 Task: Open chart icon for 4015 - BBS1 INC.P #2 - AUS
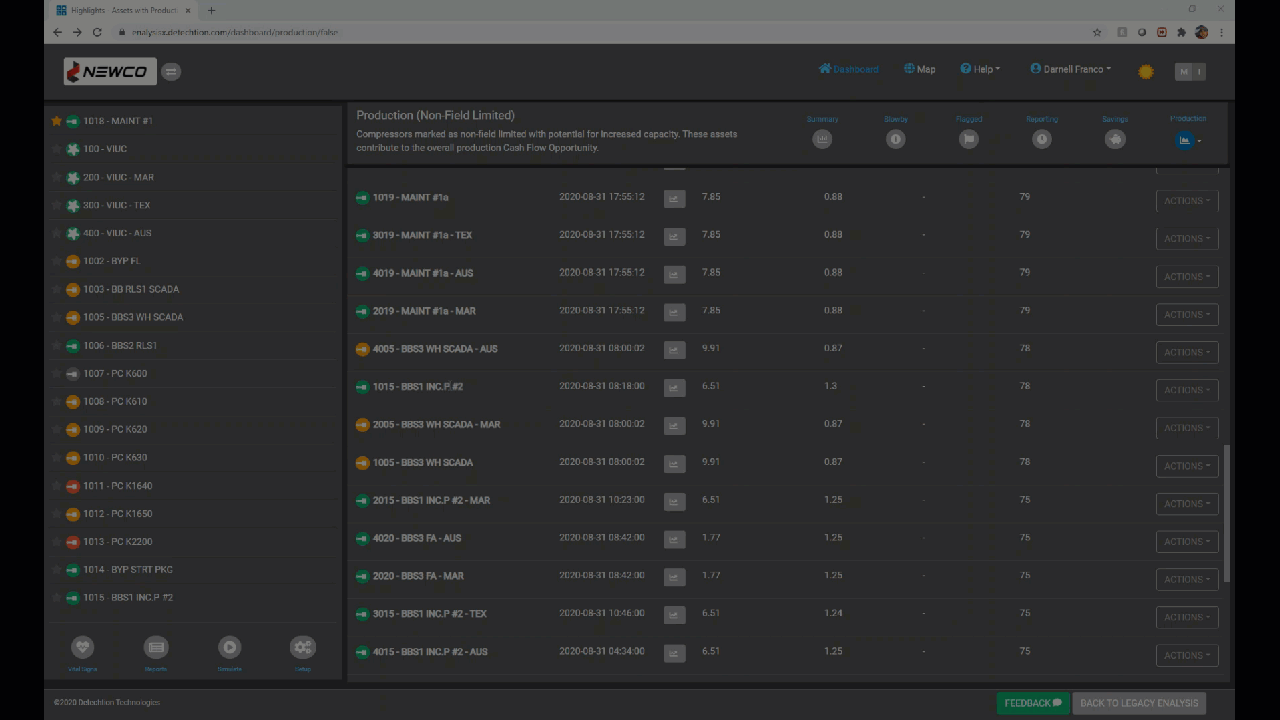pos(675,653)
